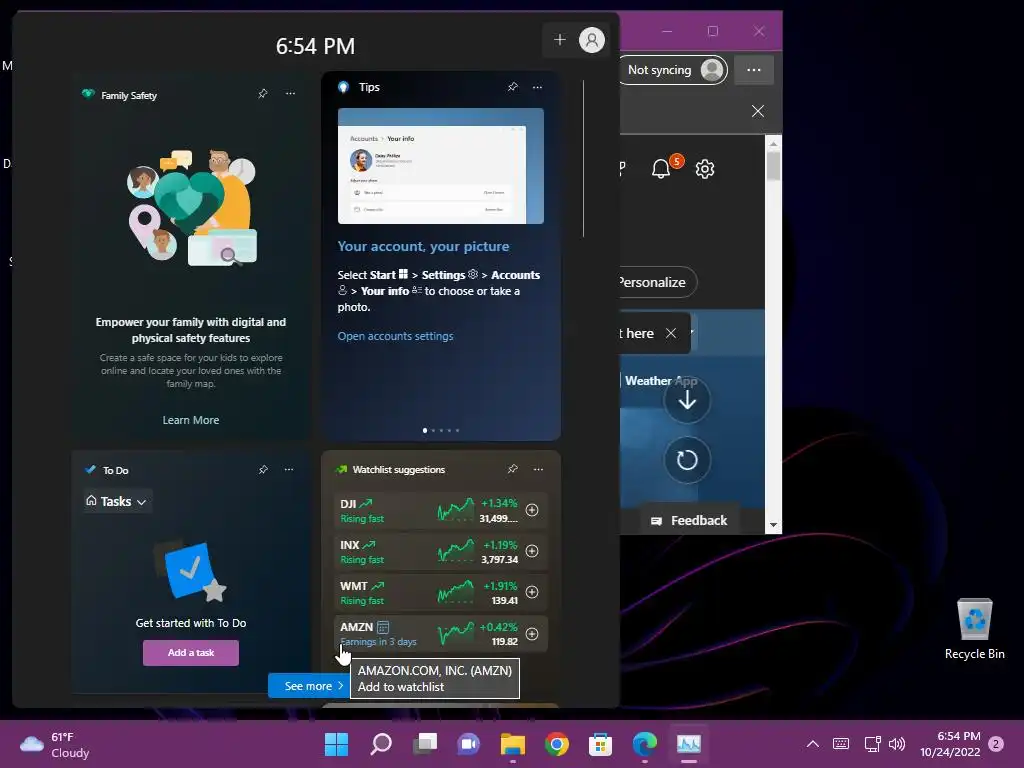Open Tips widget more options
Image resolution: width=1024 pixels, height=768 pixels.
(x=537, y=87)
